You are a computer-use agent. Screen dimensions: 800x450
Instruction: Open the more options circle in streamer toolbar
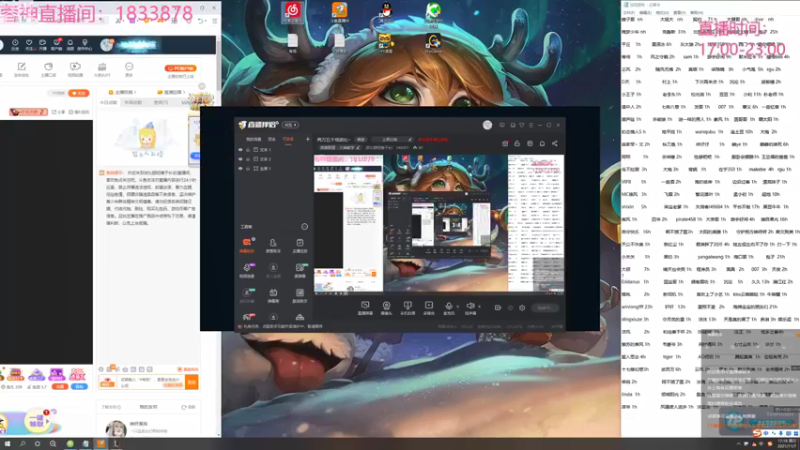click(129, 69)
